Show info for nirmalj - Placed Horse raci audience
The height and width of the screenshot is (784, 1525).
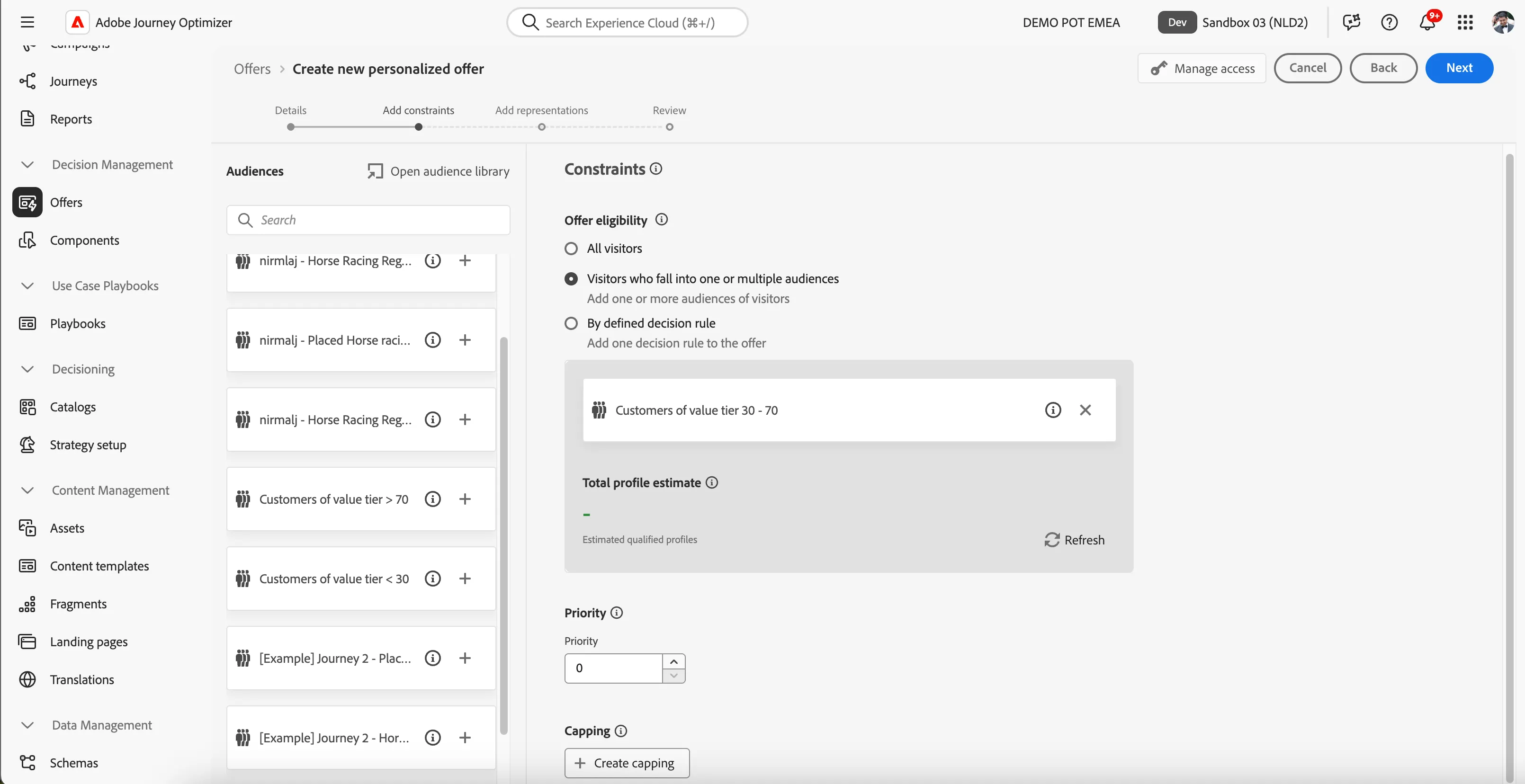click(433, 339)
